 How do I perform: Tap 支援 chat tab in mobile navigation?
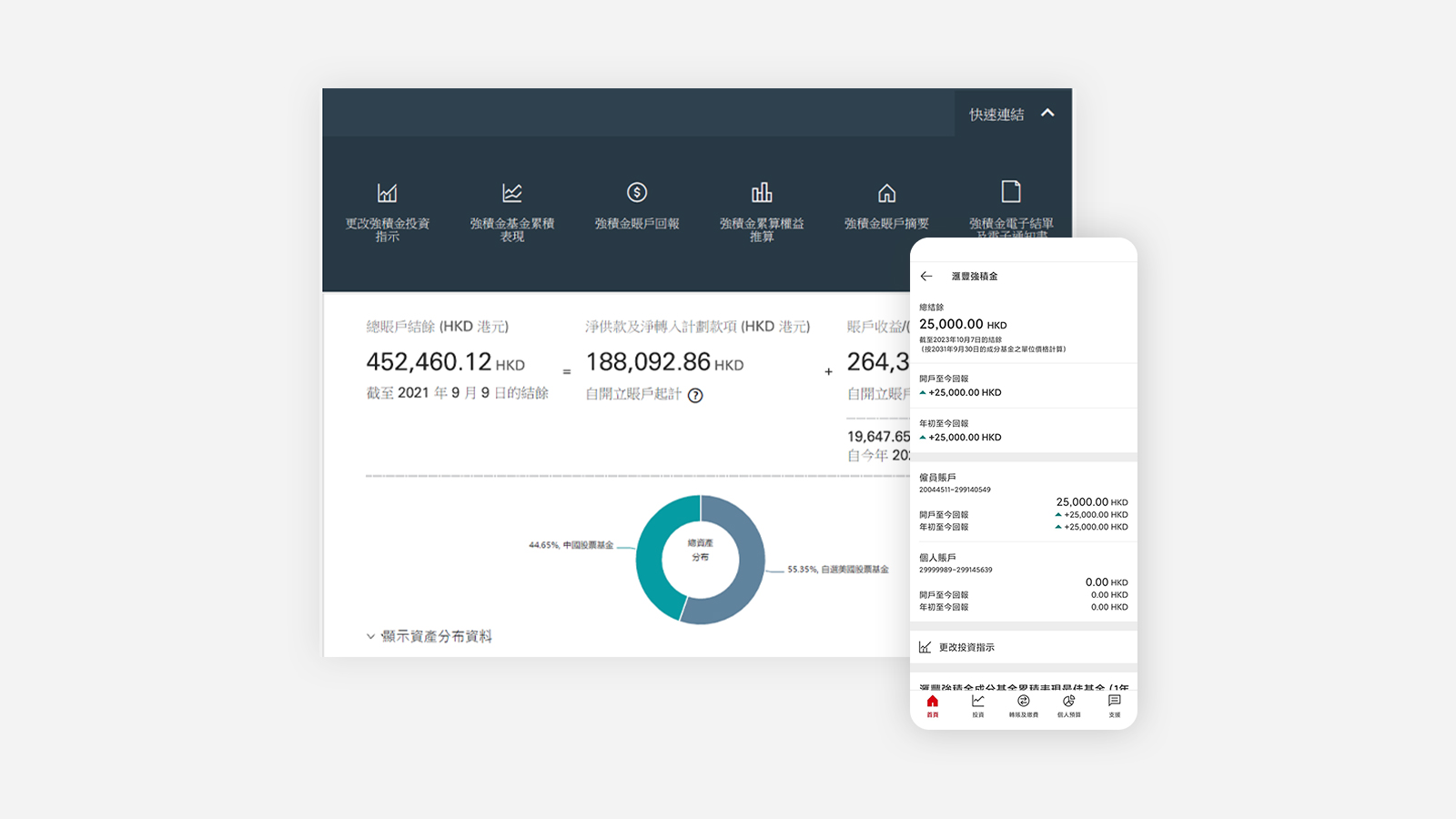pos(1115,706)
